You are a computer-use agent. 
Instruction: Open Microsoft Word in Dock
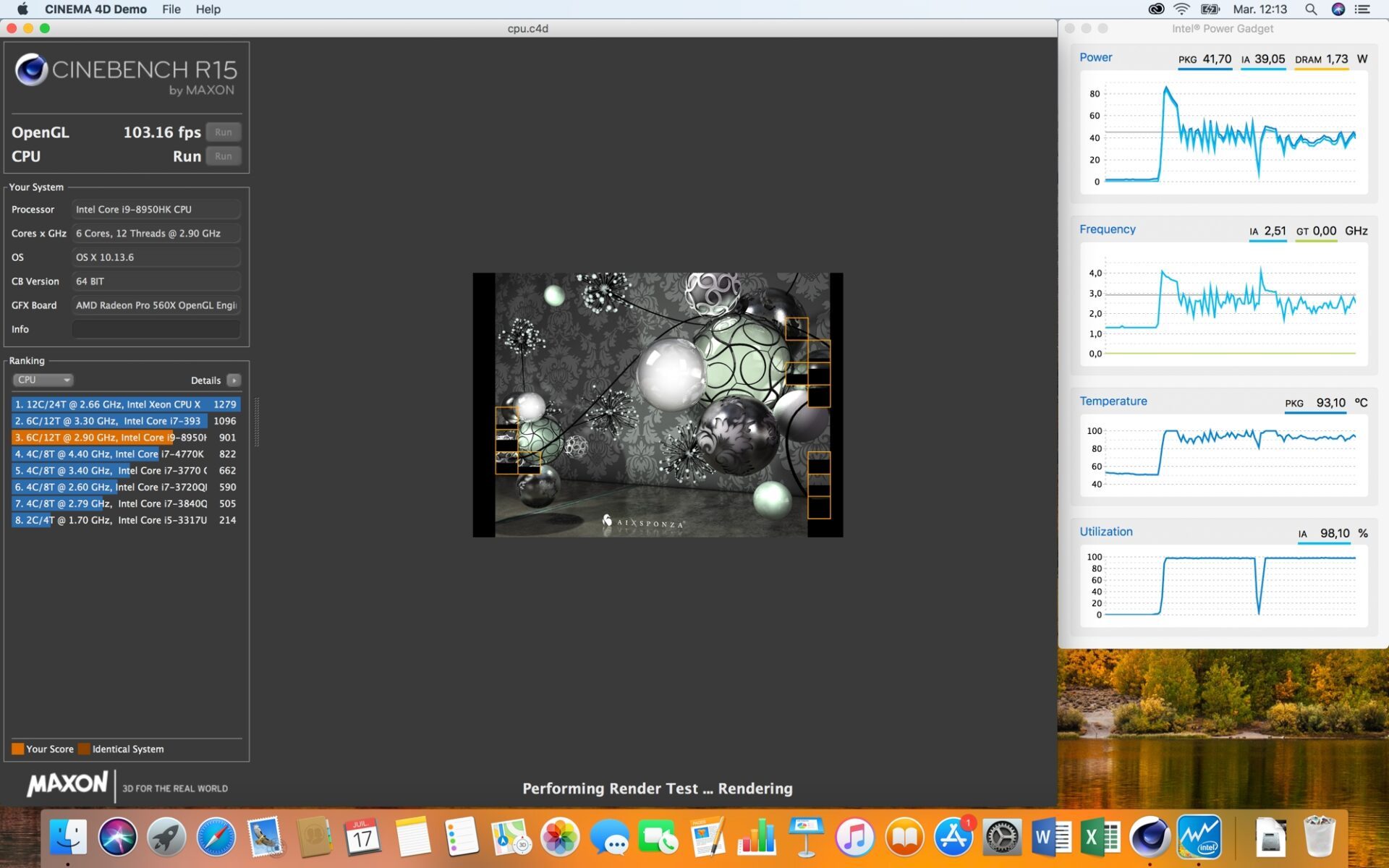(1052, 837)
